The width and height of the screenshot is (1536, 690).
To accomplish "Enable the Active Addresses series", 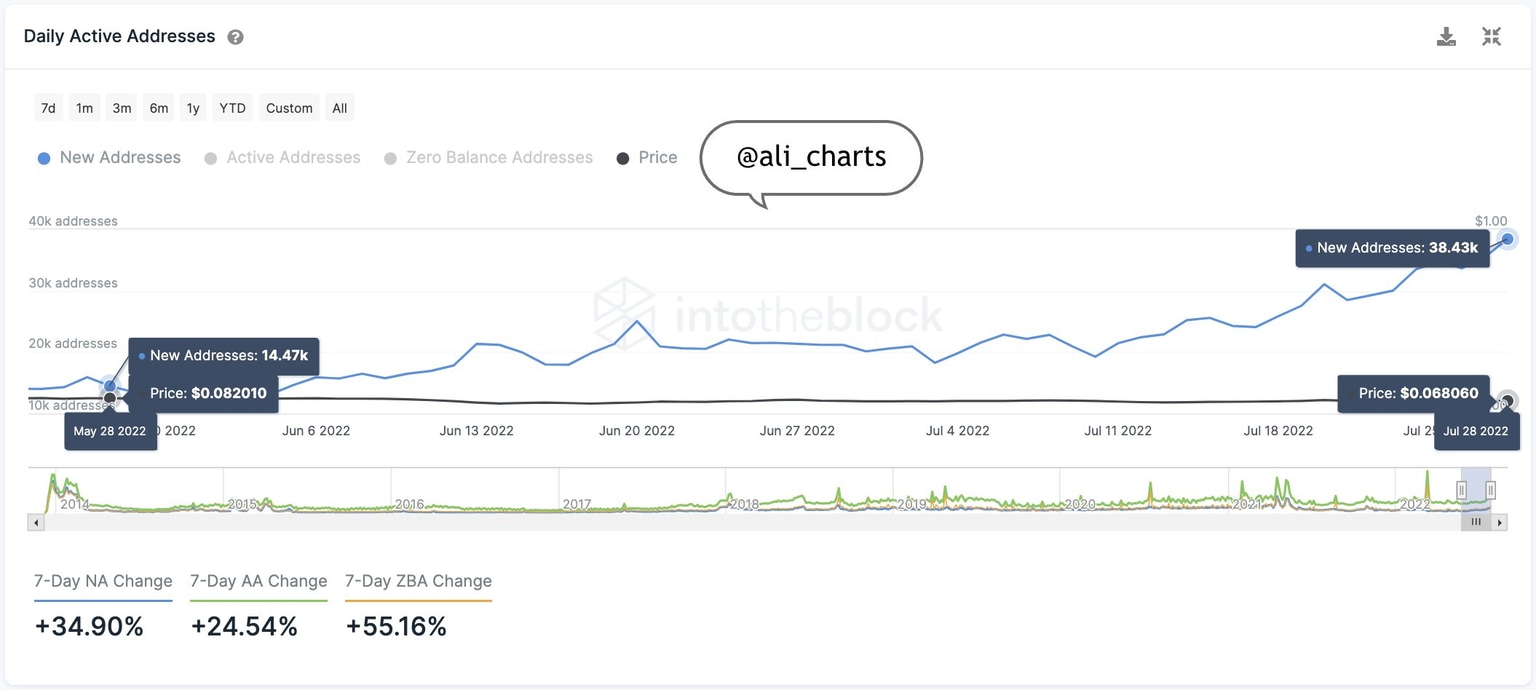I will point(282,158).
